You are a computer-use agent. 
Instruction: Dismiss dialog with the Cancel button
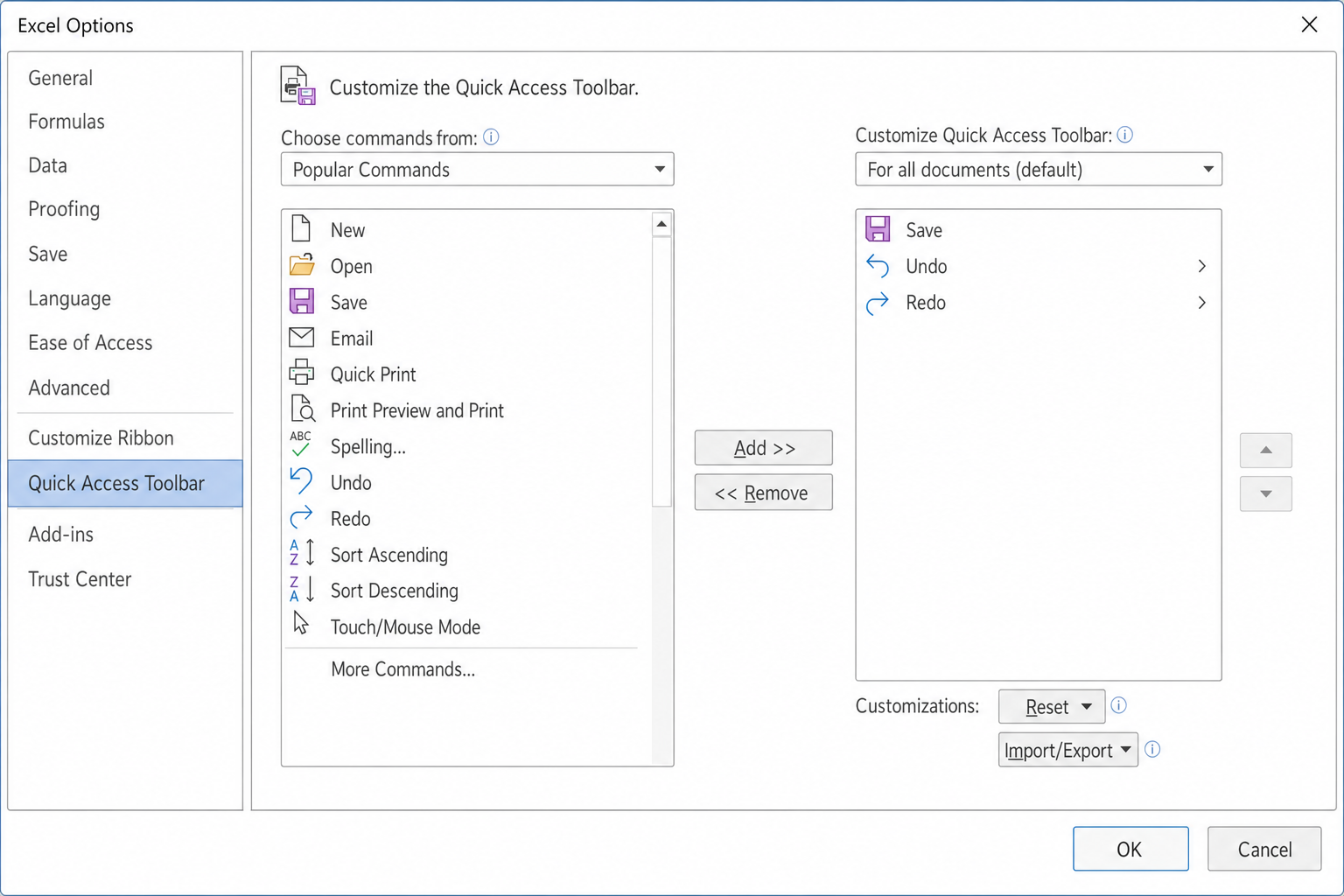[1264, 849]
